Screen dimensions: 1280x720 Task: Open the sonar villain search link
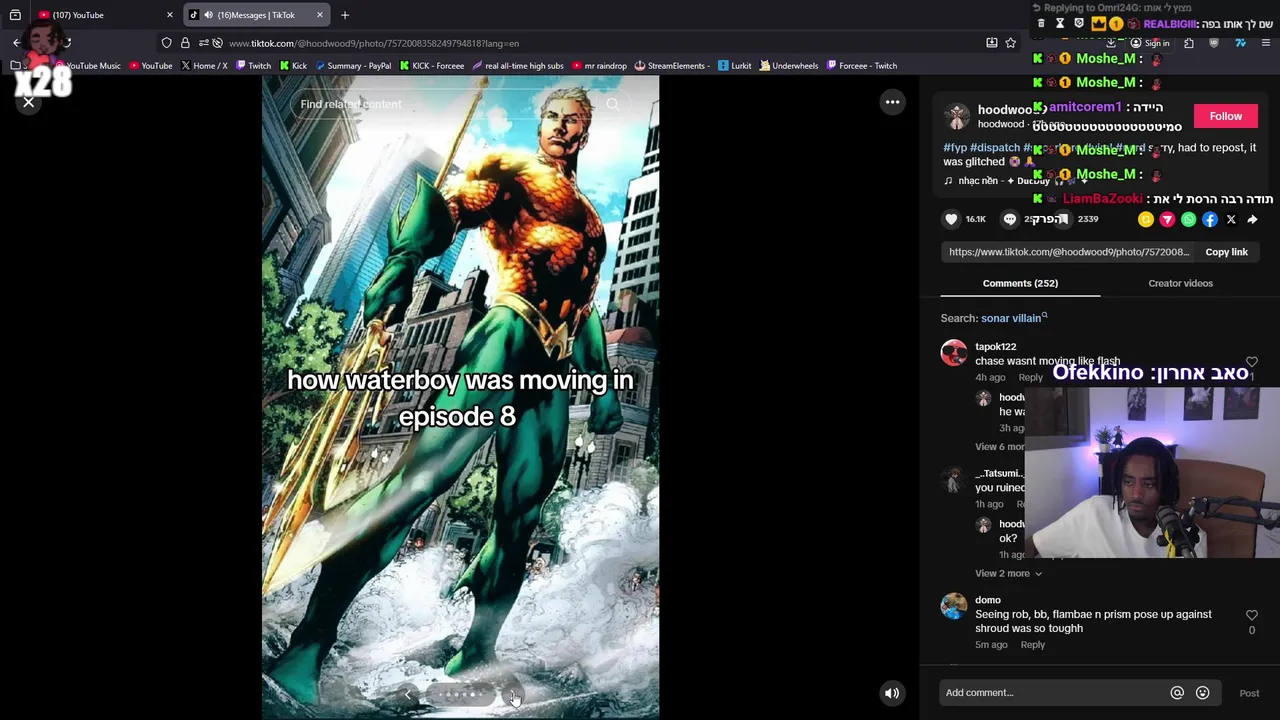1014,318
